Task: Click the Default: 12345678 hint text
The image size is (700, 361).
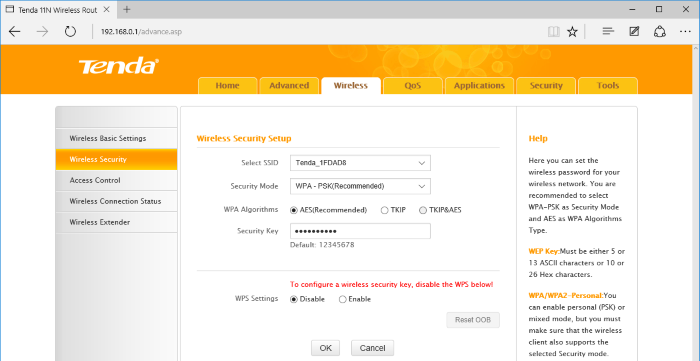Action: [x=322, y=245]
